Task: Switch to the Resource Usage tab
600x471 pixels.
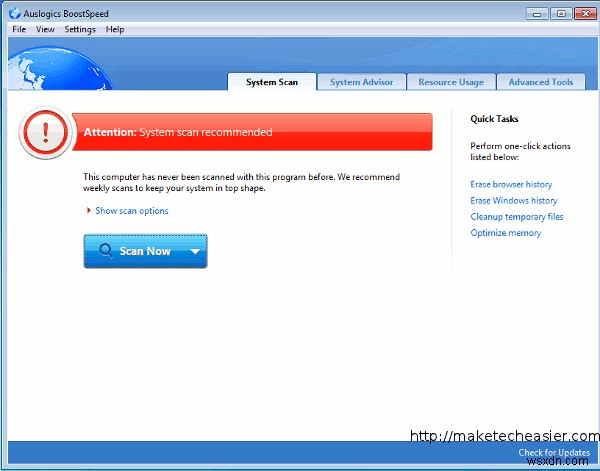Action: (x=451, y=82)
